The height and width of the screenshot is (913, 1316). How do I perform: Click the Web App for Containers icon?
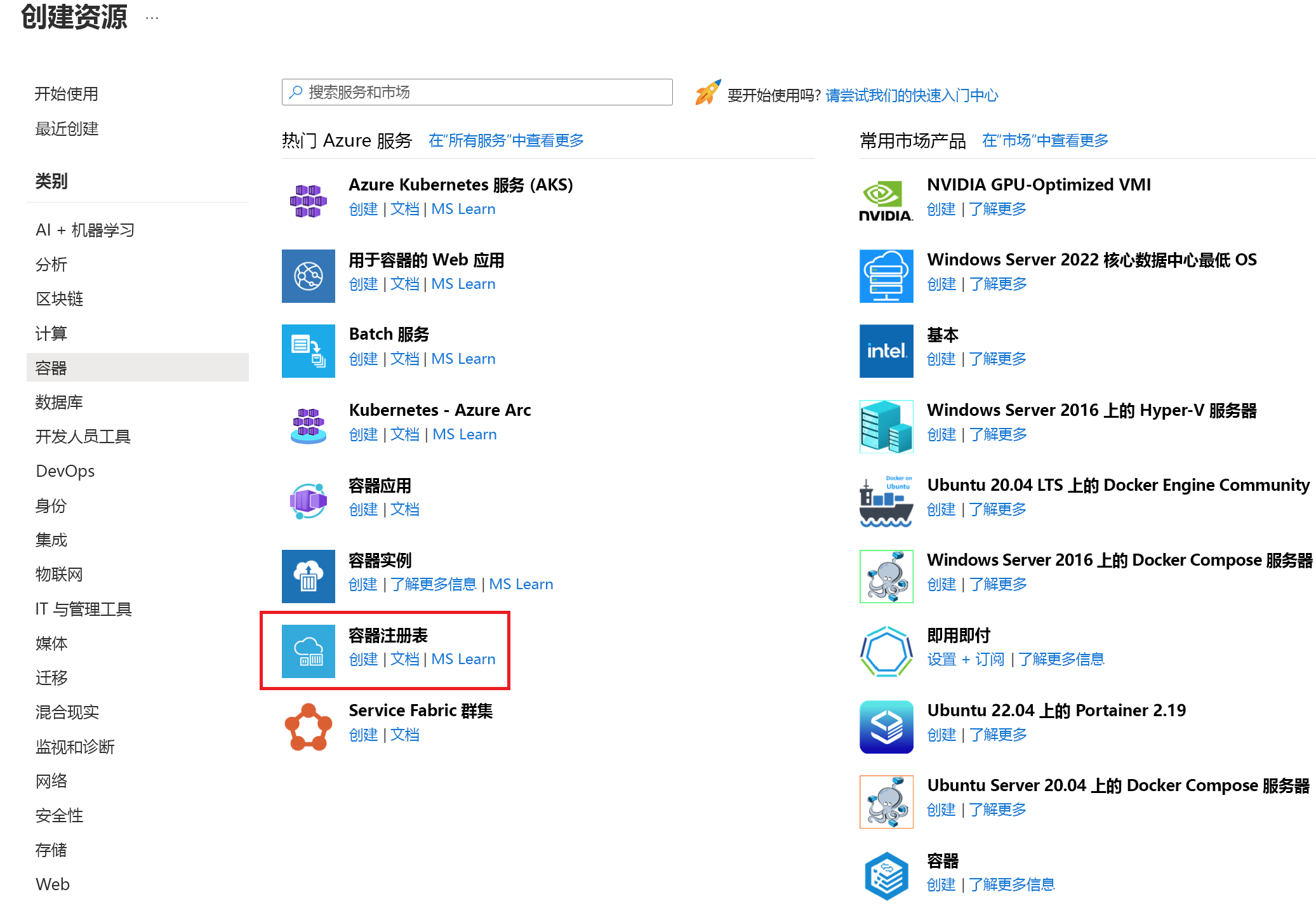[308, 276]
